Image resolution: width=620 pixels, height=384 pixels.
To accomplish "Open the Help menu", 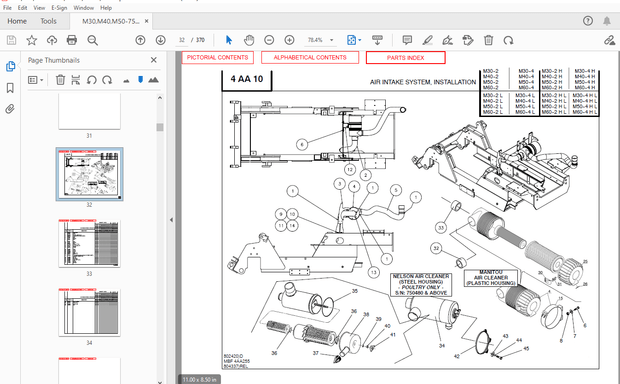I will click(x=106, y=8).
